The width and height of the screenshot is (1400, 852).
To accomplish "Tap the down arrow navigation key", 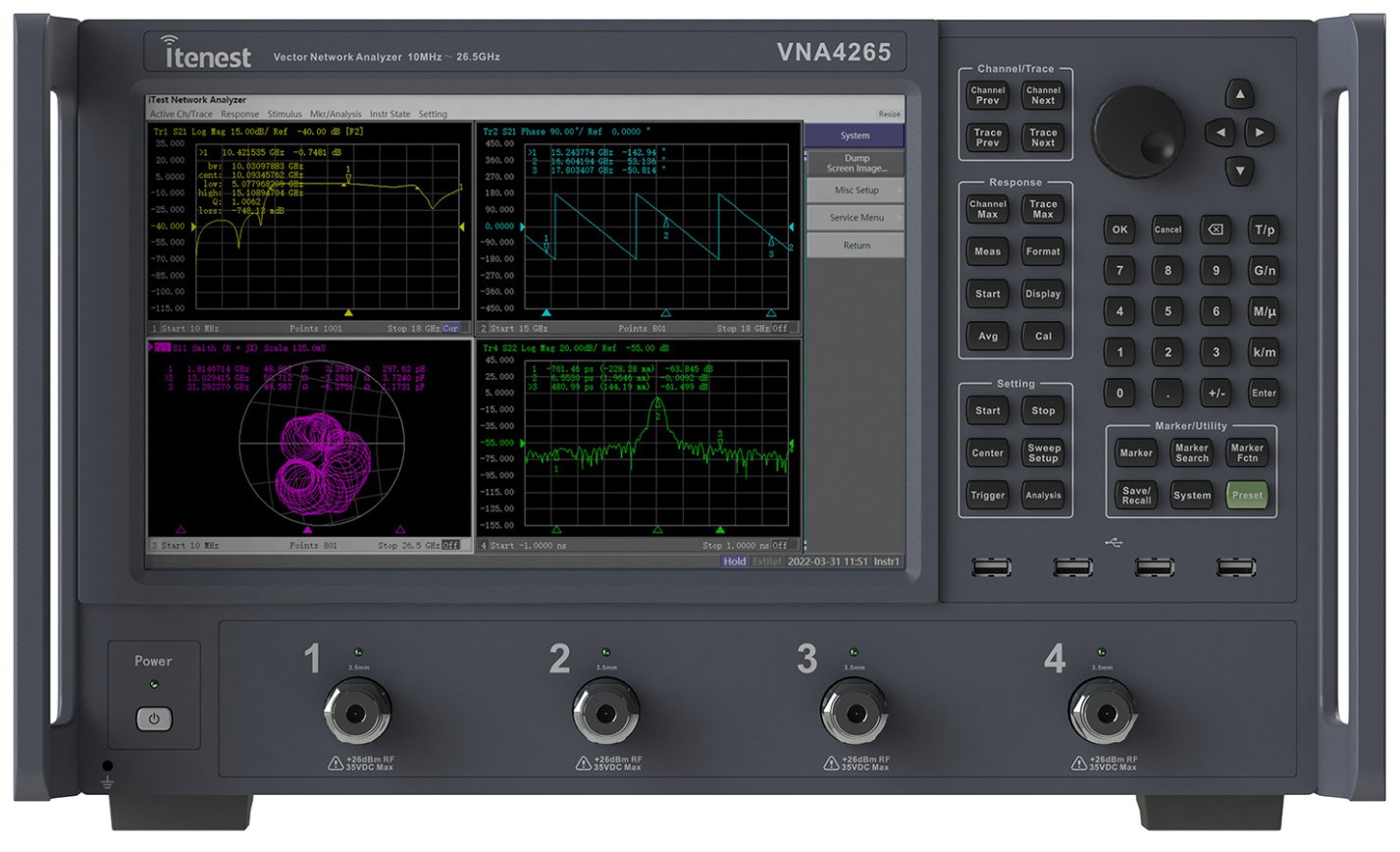I will [x=1240, y=170].
